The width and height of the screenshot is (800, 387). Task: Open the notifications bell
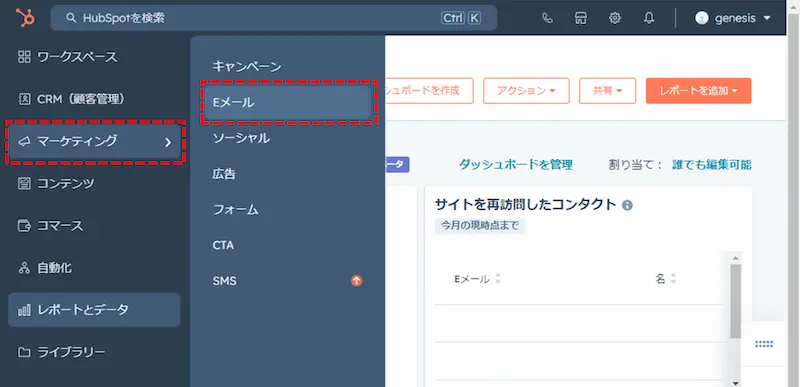[648, 18]
